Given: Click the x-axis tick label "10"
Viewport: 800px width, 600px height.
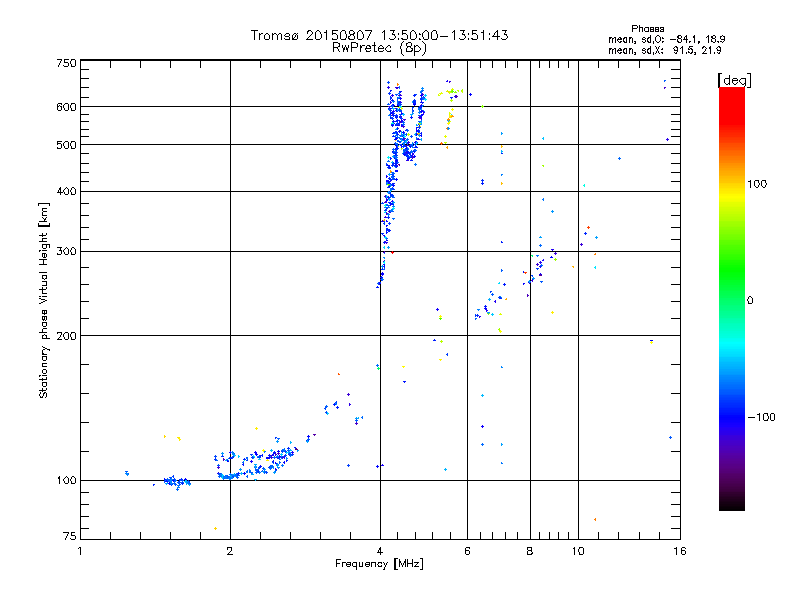Looking at the screenshot, I should click(x=578, y=551).
